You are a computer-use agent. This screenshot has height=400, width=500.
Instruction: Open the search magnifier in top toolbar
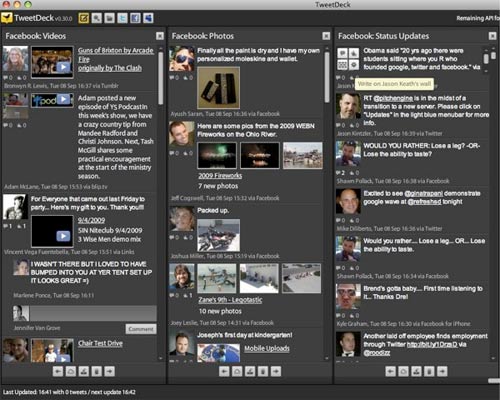coord(97,18)
